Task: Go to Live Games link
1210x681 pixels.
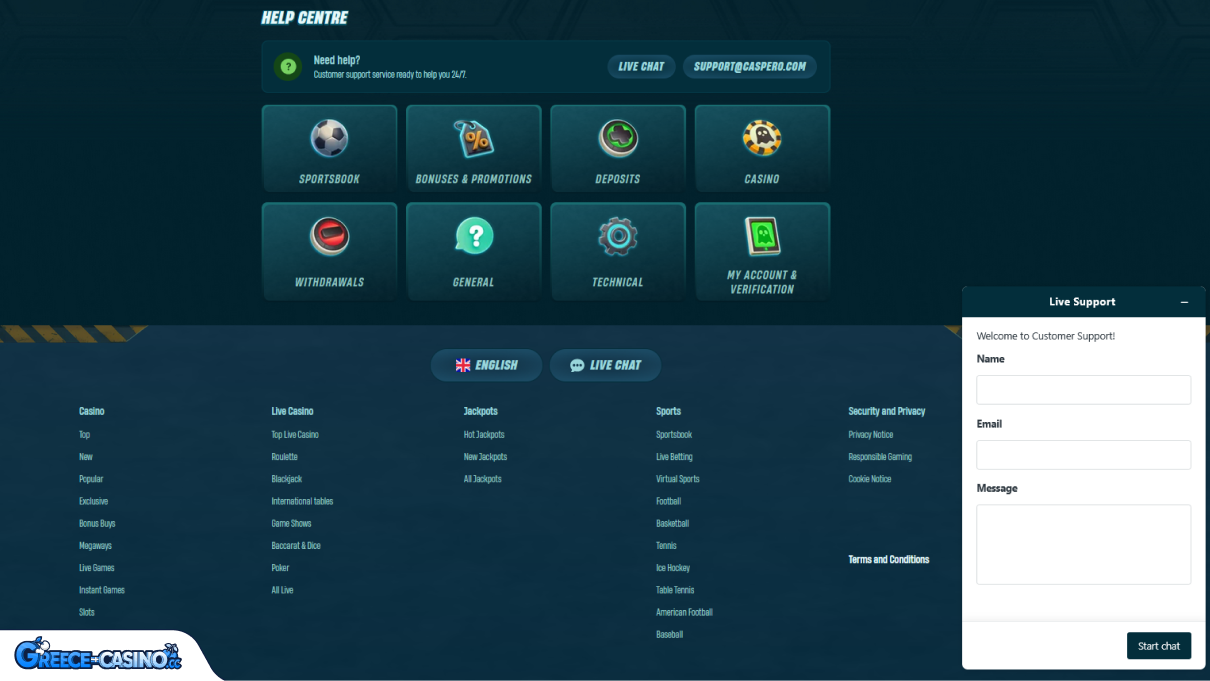Action: point(96,568)
